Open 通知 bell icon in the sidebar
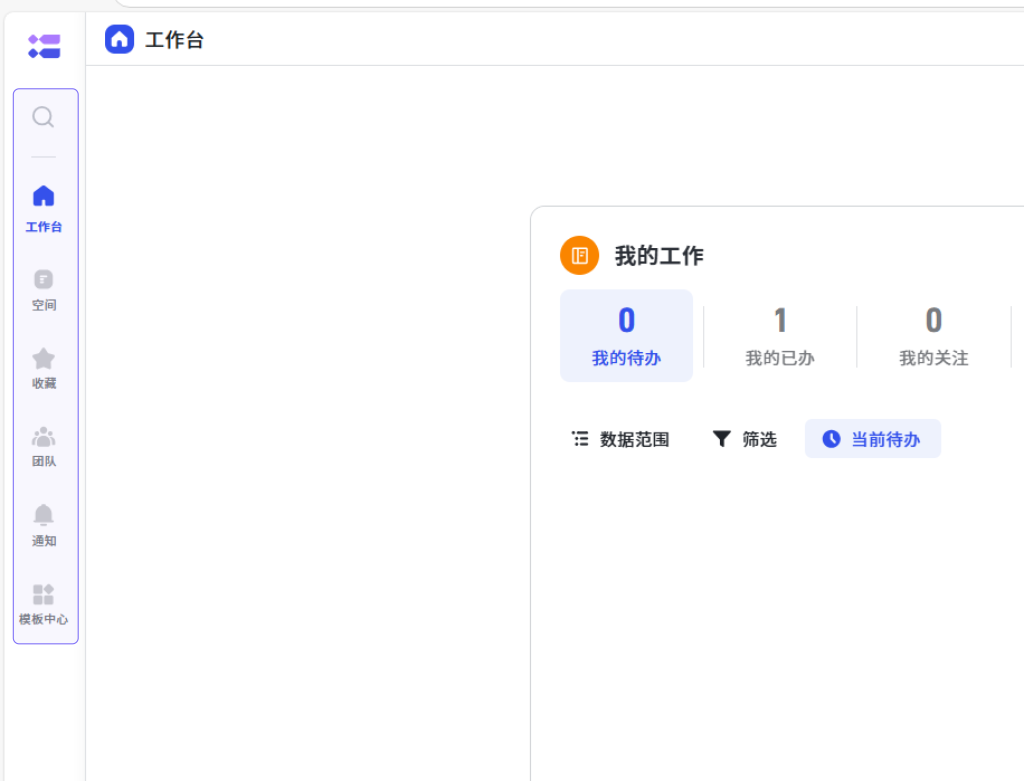 point(43,525)
